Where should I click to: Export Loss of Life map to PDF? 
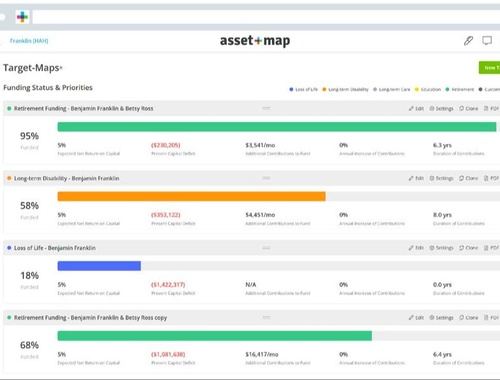pos(491,248)
